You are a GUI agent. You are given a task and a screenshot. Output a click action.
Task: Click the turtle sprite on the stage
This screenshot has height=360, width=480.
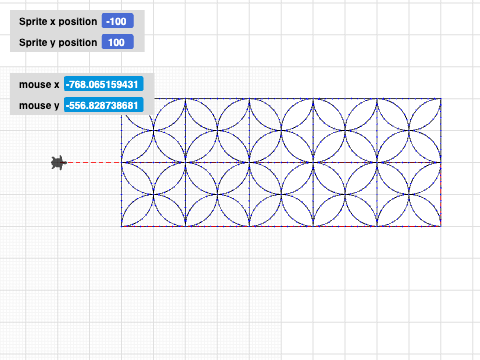(59, 163)
